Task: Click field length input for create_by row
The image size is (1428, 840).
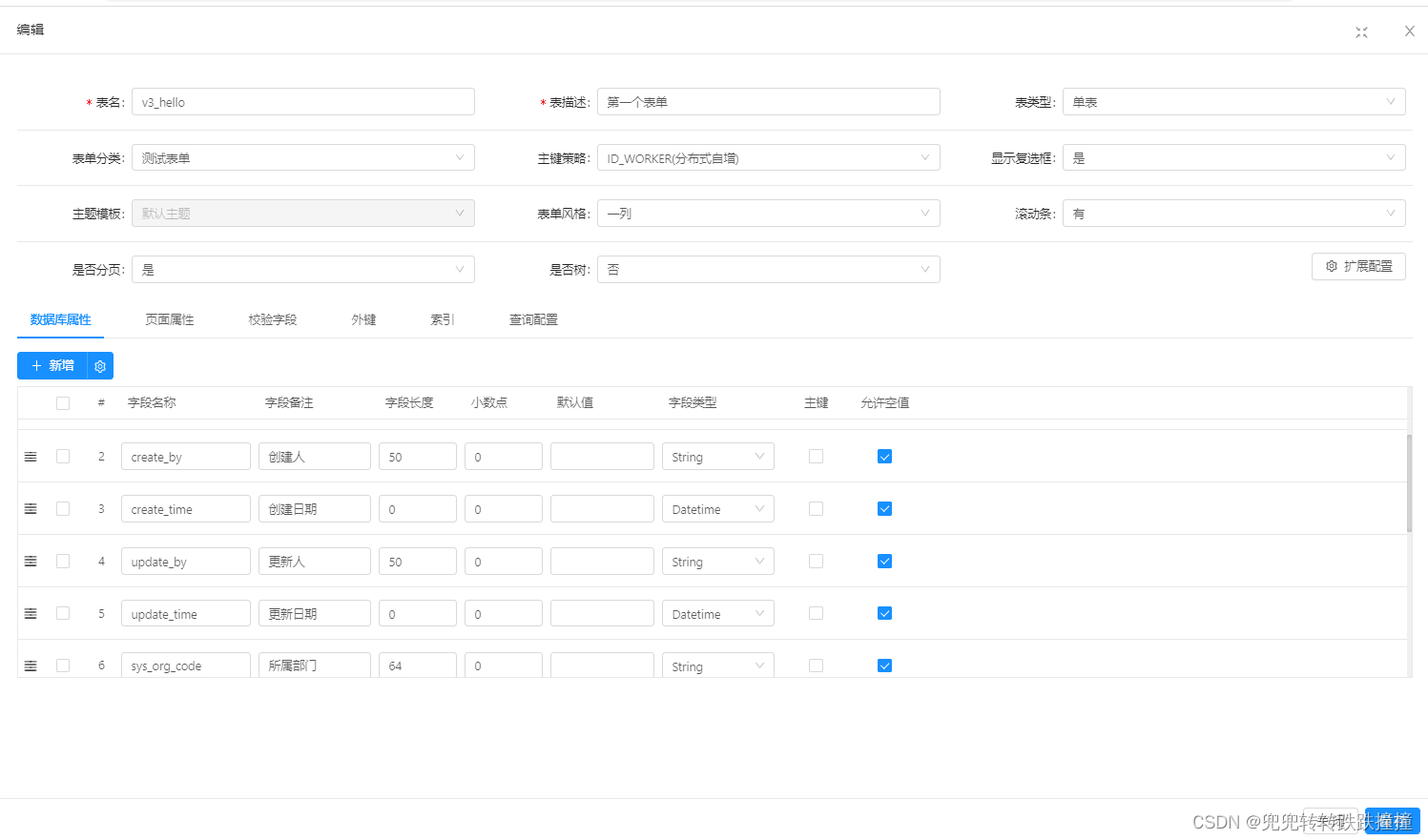Action: pyautogui.click(x=418, y=457)
